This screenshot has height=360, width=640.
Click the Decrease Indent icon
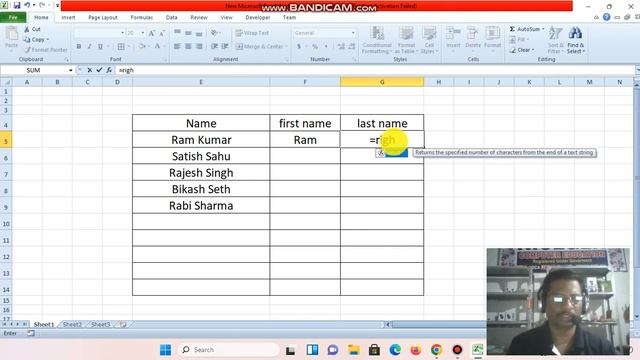tap(214, 47)
